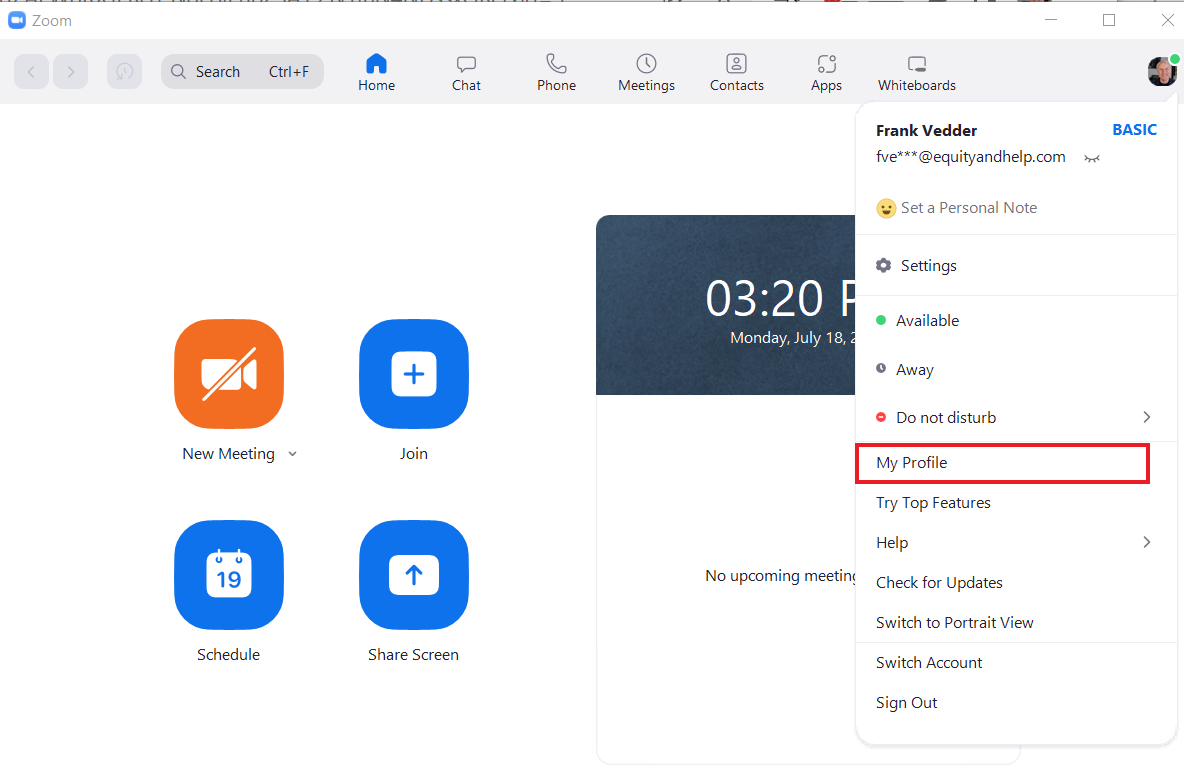The width and height of the screenshot is (1184, 778).
Task: Click the Share Screen label text
Action: click(x=413, y=655)
